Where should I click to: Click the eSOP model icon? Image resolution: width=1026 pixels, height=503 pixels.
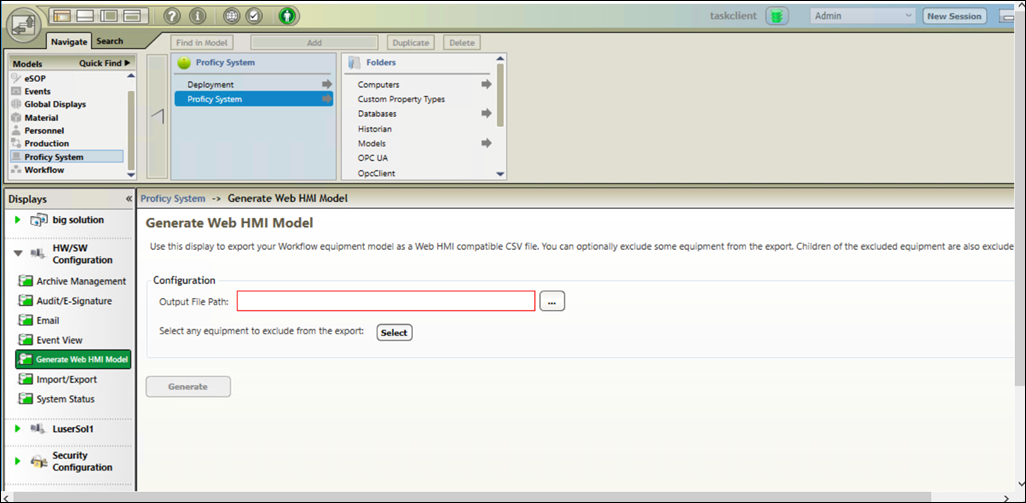point(16,78)
